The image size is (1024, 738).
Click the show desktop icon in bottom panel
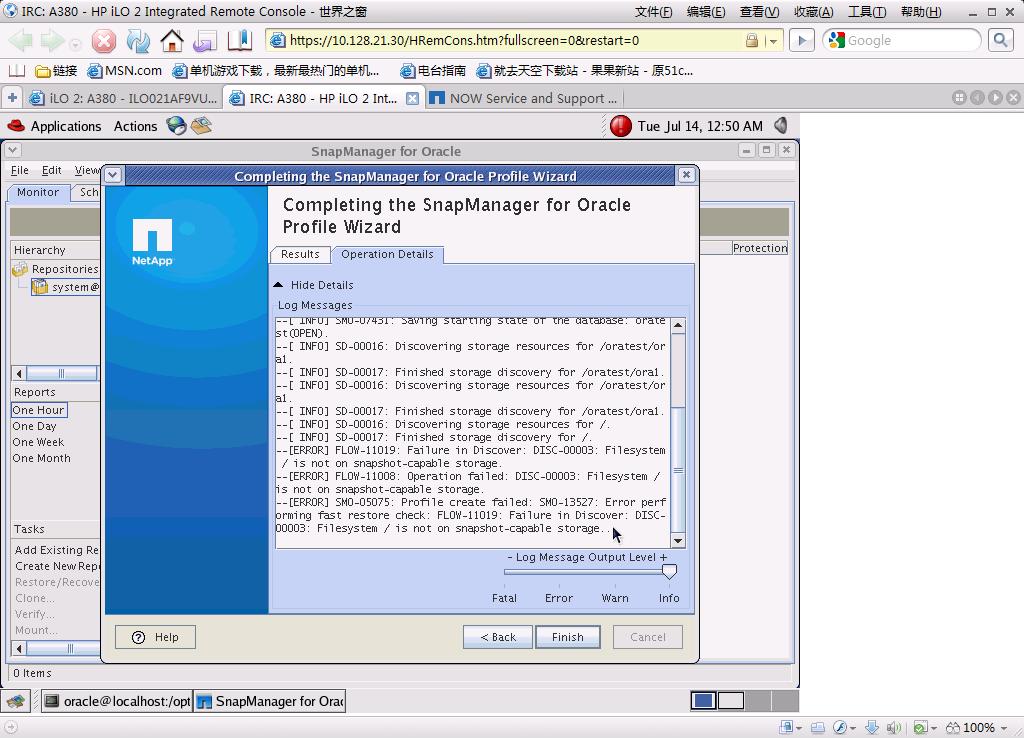click(17, 701)
